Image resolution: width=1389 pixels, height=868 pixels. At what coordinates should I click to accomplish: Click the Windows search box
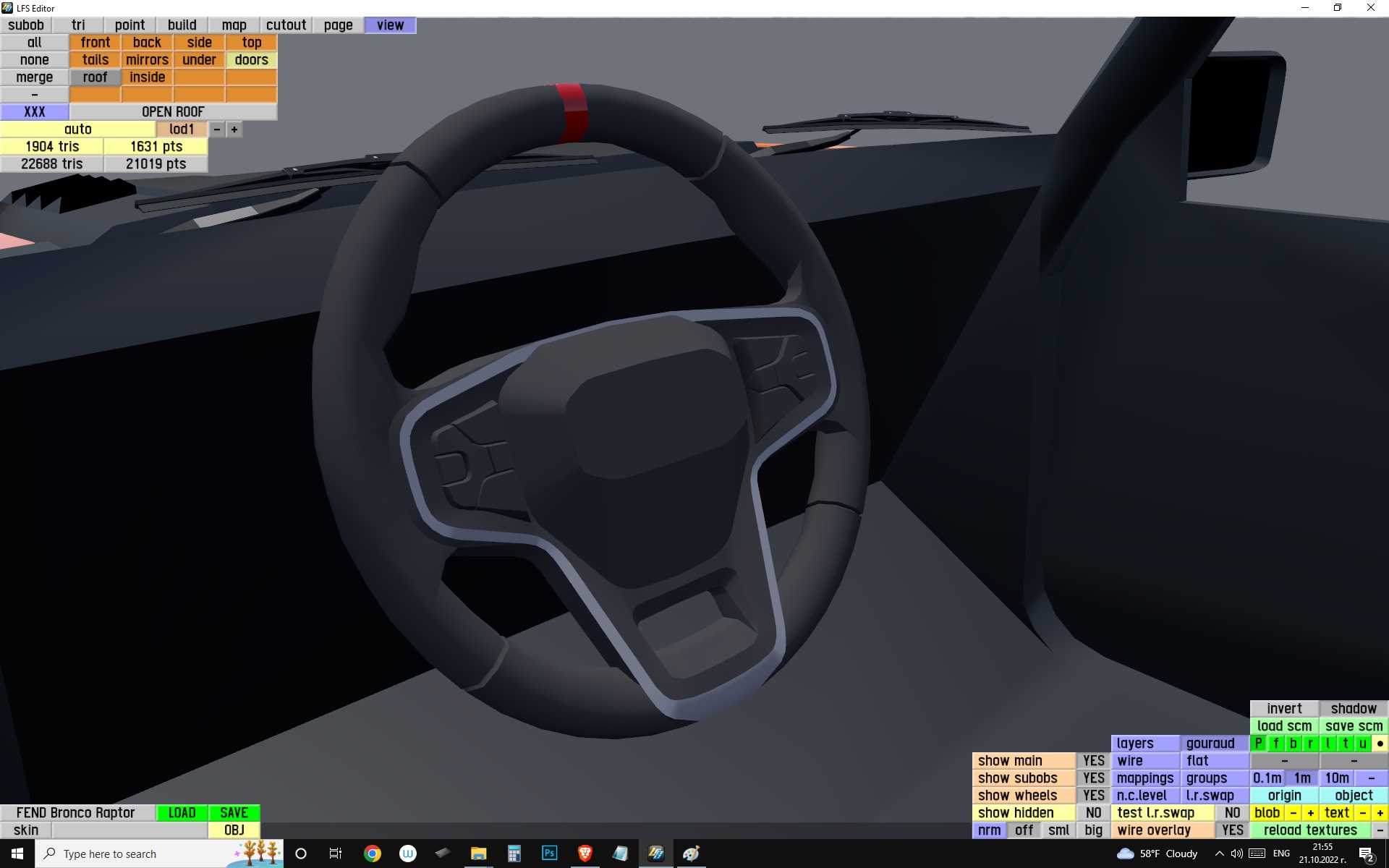[x=137, y=854]
